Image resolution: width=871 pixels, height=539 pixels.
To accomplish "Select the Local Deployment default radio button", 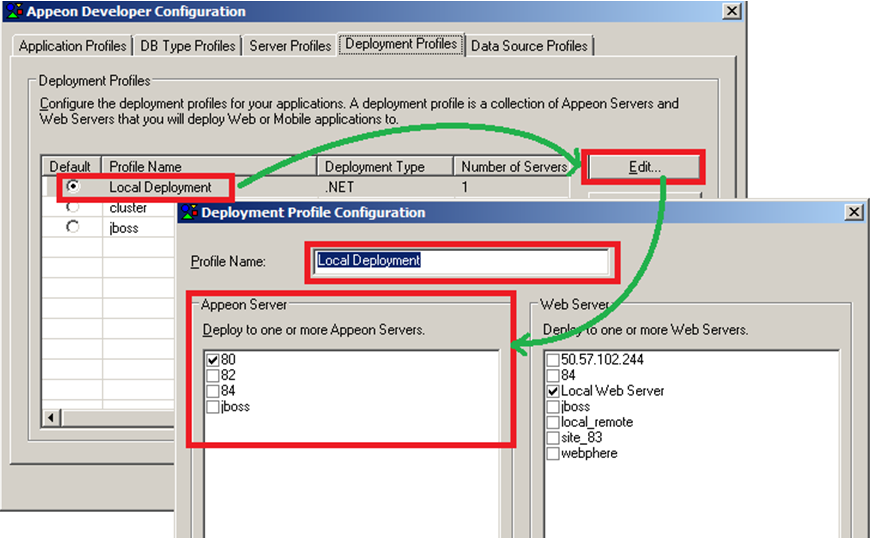I will coord(72,187).
